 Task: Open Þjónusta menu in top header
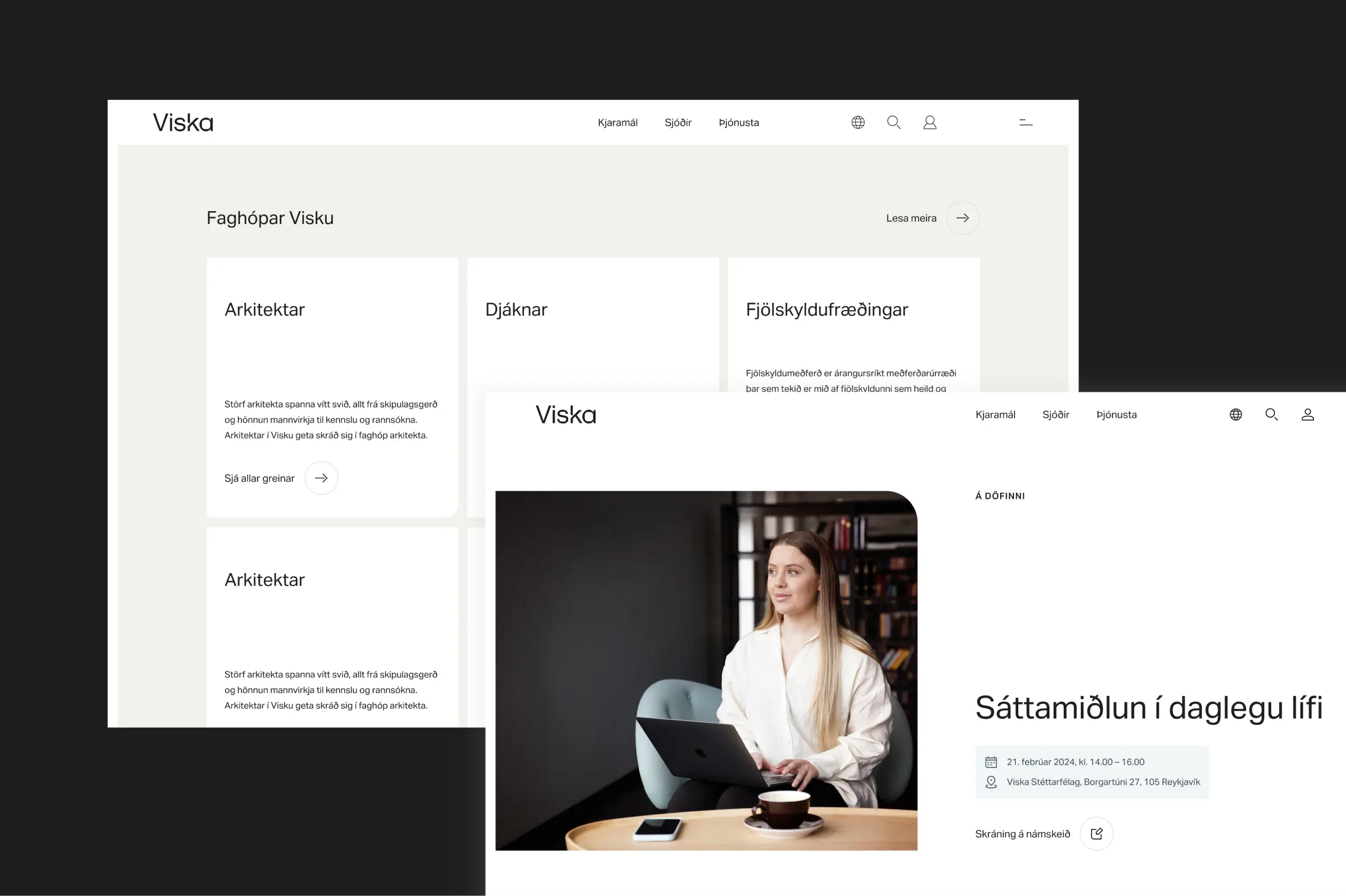coord(738,122)
